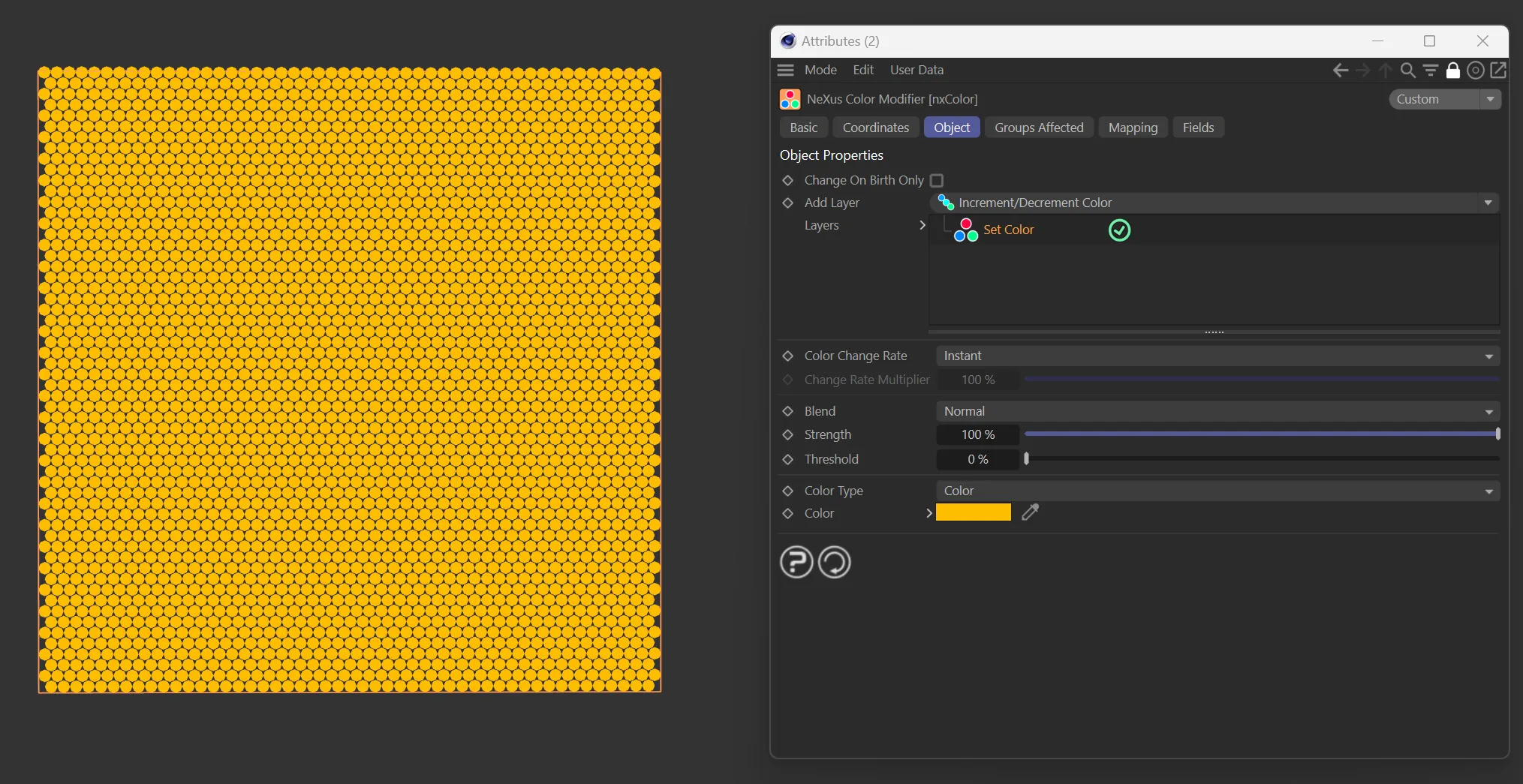Switch to the Groups Affected tab
Image resolution: width=1523 pixels, height=784 pixels.
click(1039, 128)
